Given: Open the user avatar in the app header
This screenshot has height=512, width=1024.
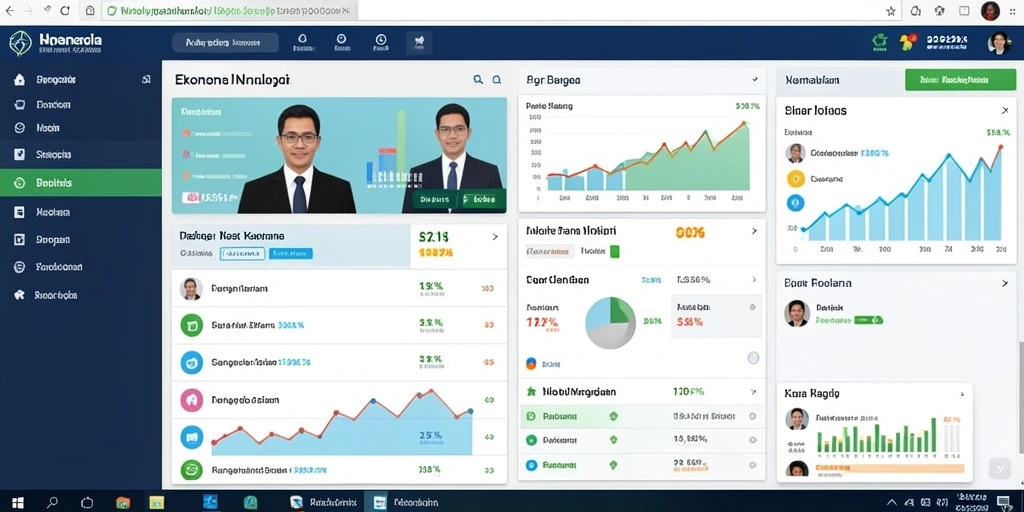Looking at the screenshot, I should (x=999, y=43).
